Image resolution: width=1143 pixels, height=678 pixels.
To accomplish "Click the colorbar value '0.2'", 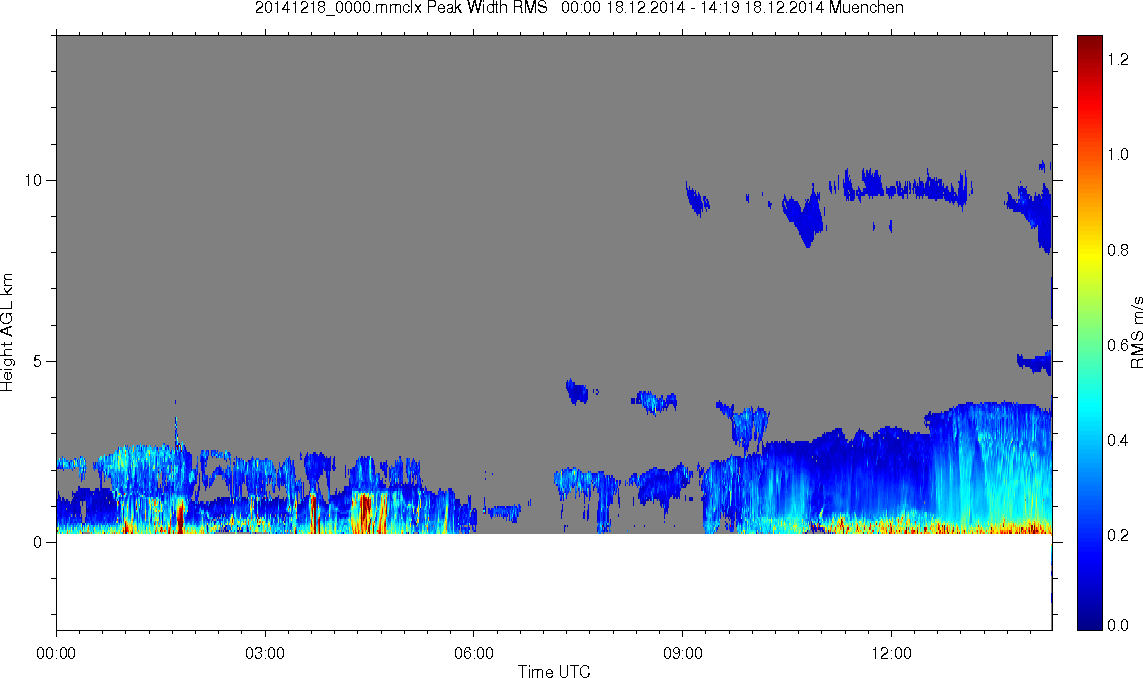I will (x=1117, y=536).
